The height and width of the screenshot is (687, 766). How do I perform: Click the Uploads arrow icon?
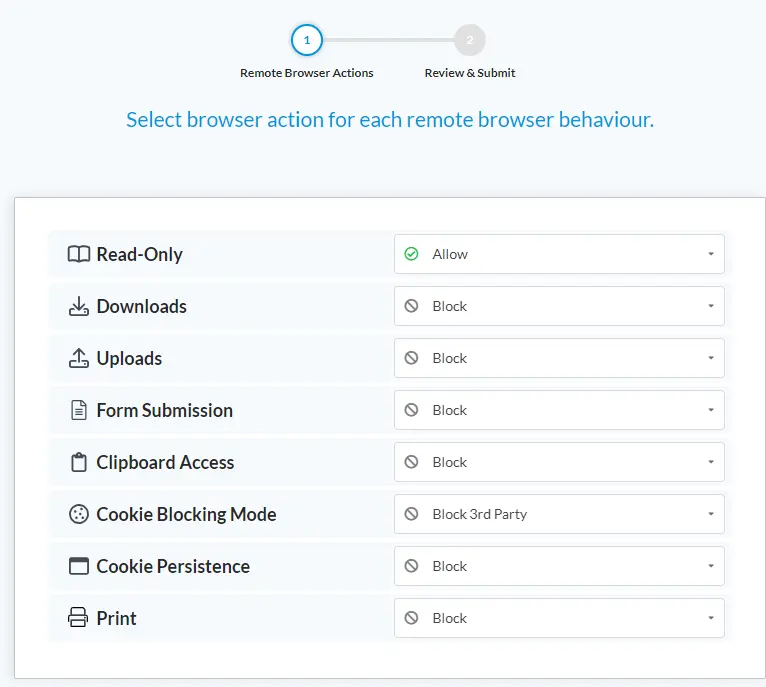click(78, 358)
